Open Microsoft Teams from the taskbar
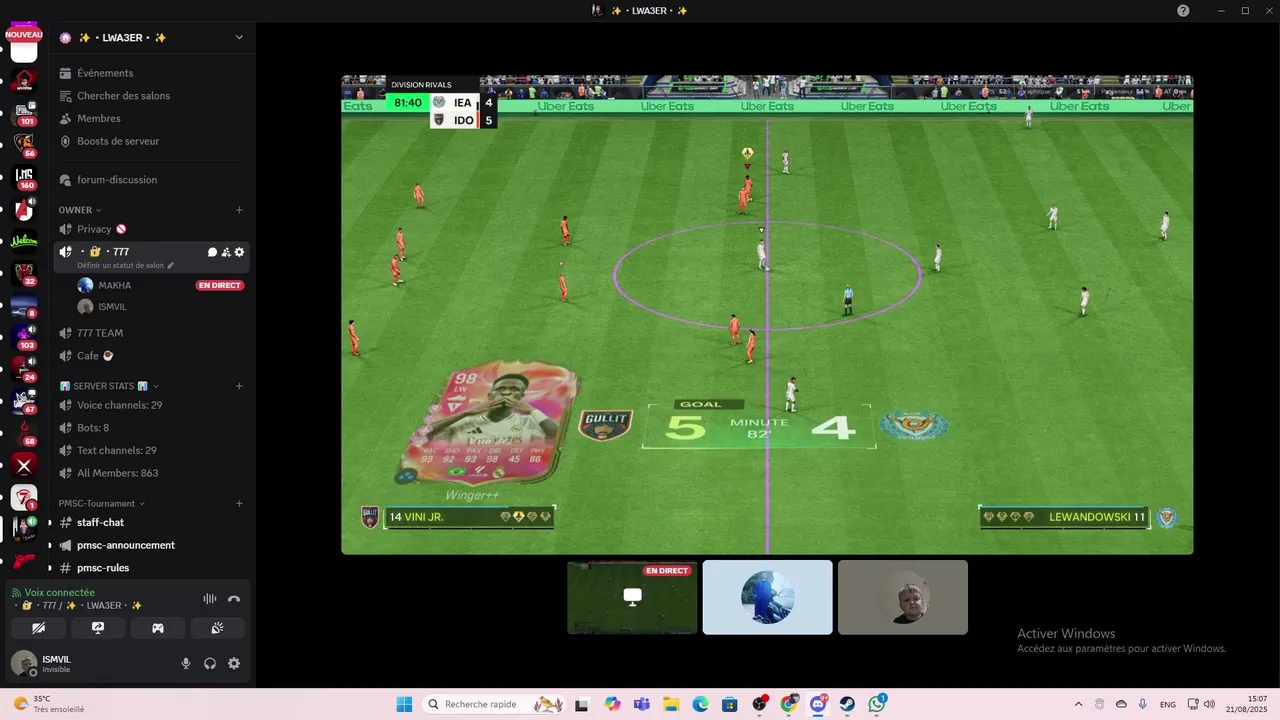 [x=641, y=704]
